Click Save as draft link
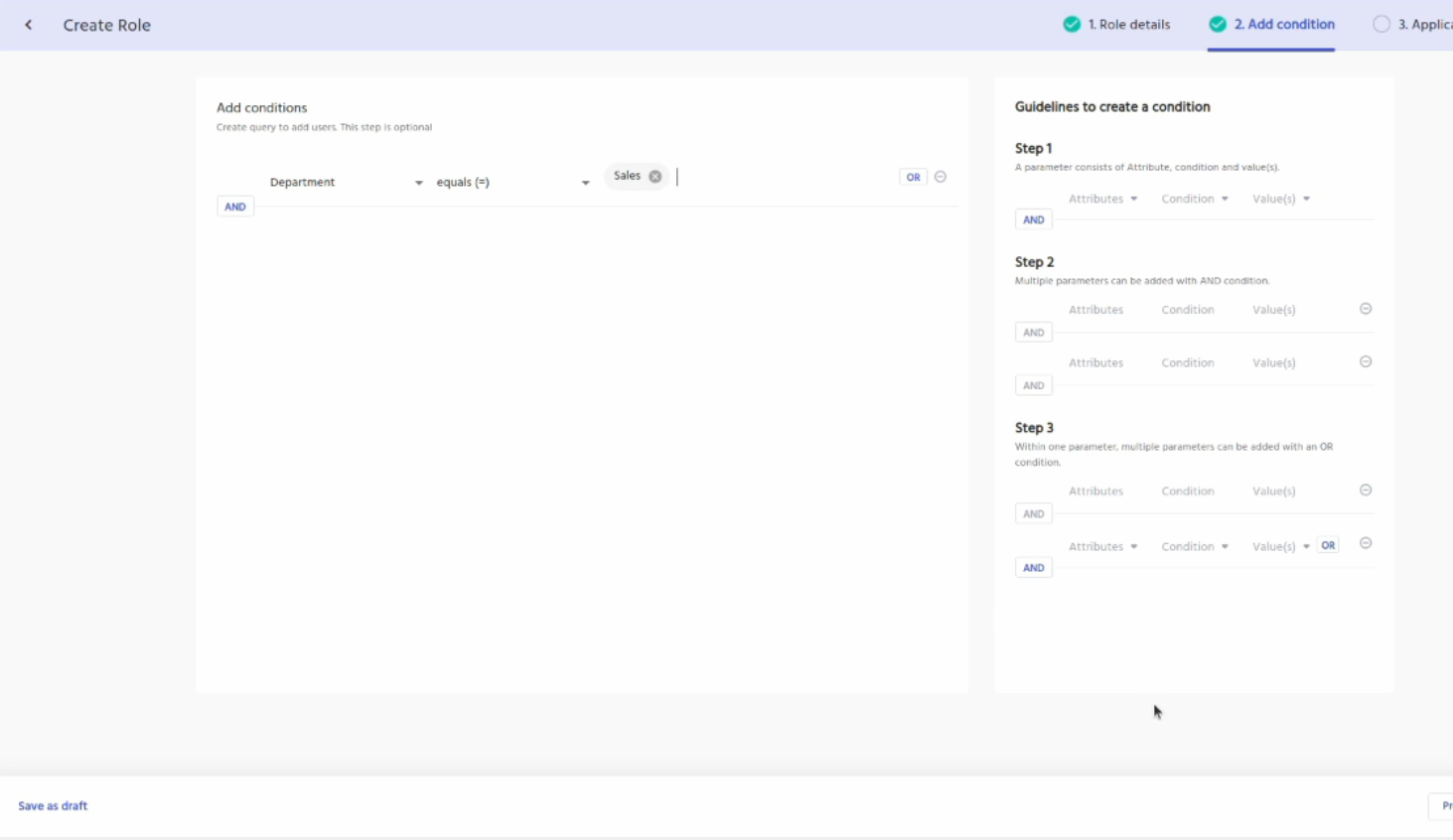 point(53,806)
